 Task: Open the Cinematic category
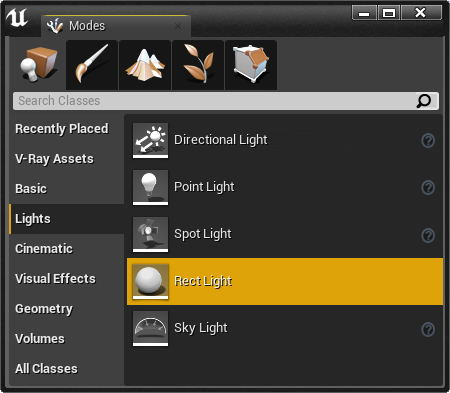tap(44, 249)
